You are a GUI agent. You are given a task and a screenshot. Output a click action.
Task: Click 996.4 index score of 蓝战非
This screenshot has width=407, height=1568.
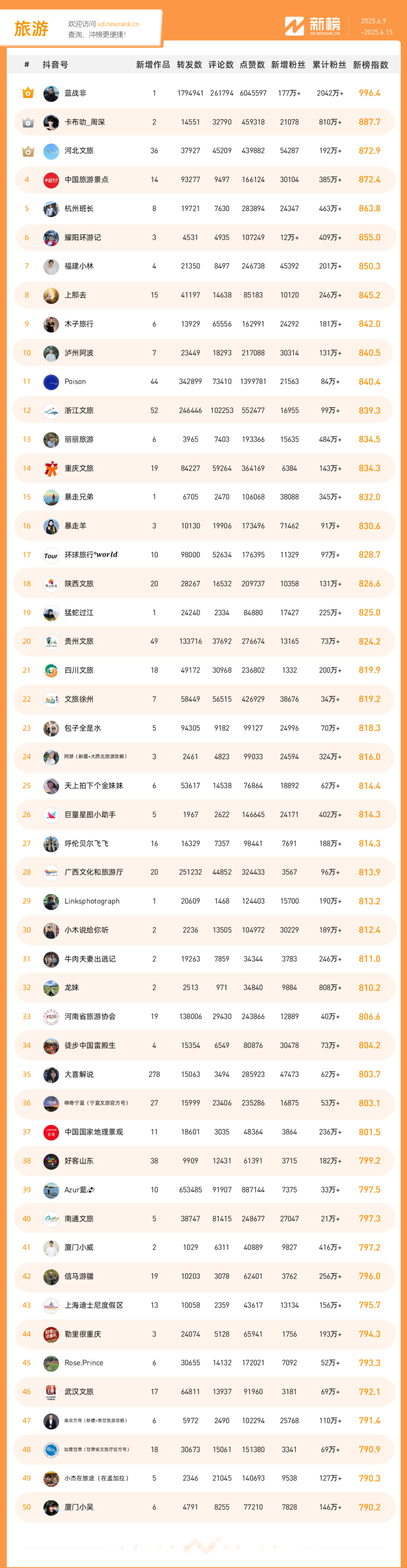tap(369, 93)
